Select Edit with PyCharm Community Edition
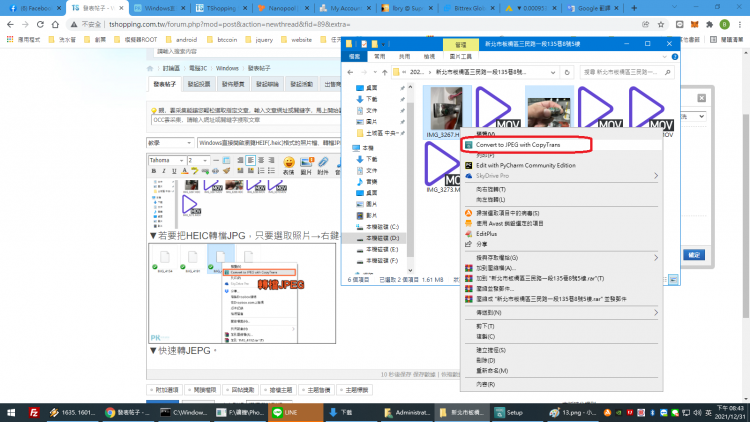The image size is (750, 422). 526,166
